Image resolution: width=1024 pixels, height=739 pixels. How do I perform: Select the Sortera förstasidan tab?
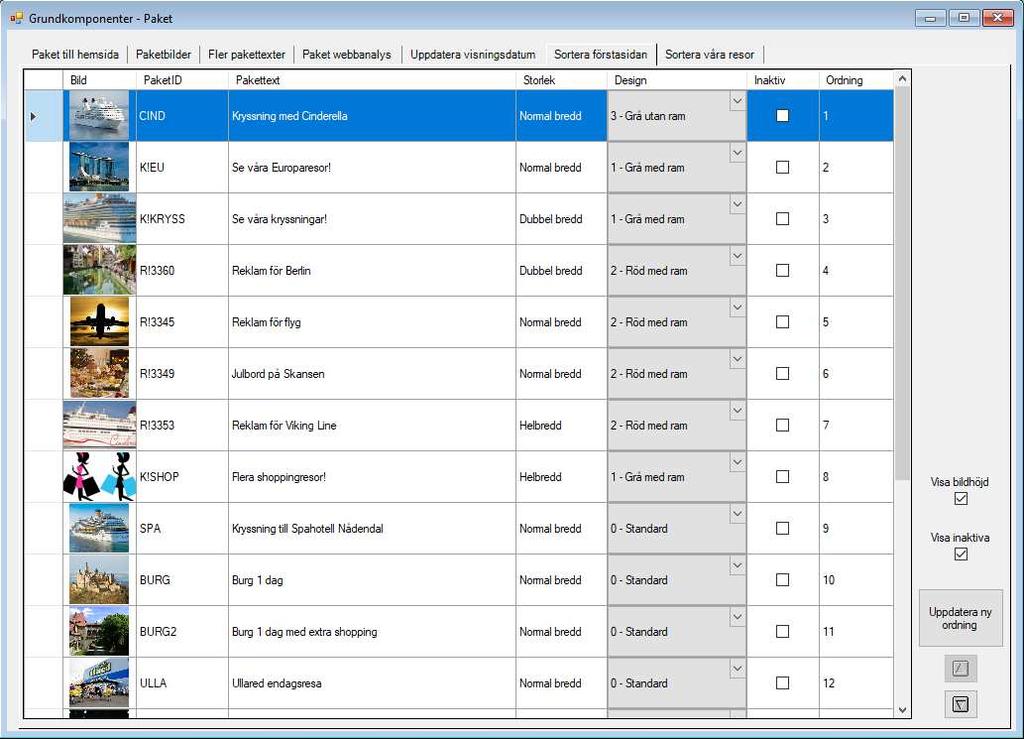pos(601,54)
